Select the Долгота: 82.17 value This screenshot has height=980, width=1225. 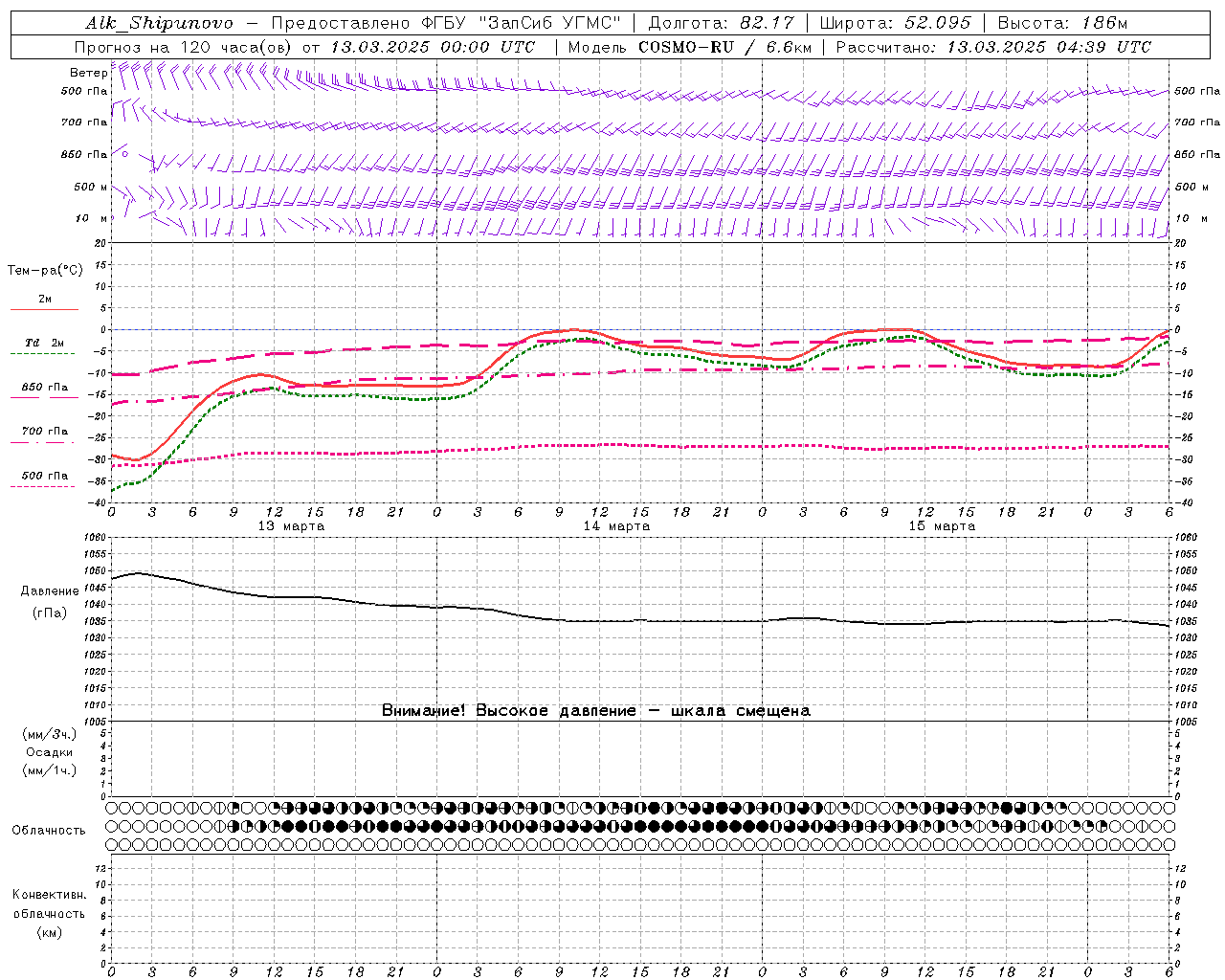(x=721, y=23)
